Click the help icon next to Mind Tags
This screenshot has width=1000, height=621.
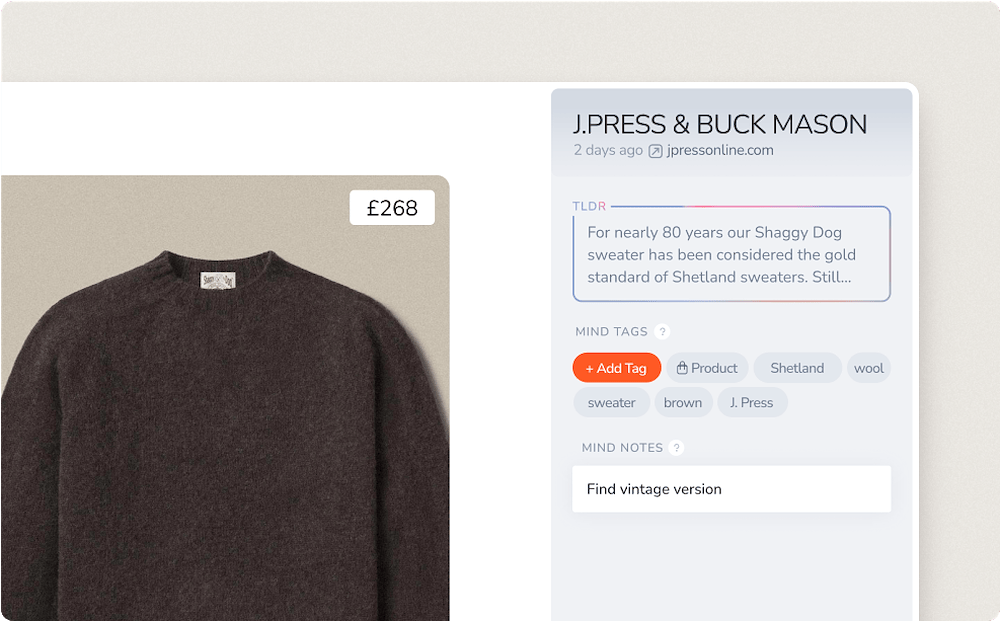pyautogui.click(x=662, y=332)
